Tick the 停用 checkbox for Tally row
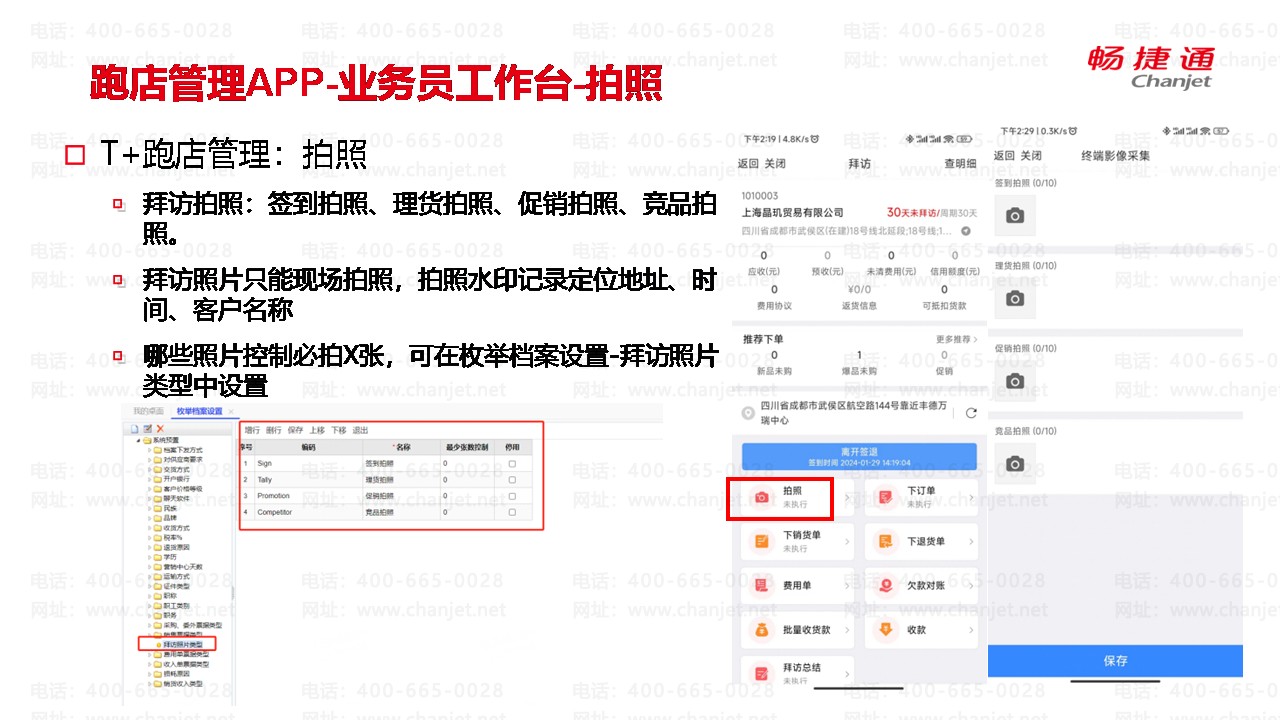Viewport: 1280px width, 720px height. (513, 480)
